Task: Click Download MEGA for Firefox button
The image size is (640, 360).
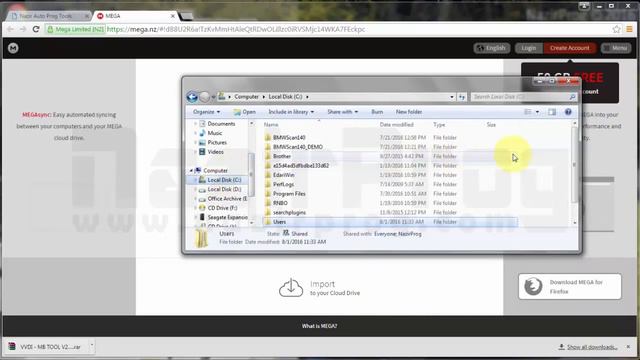Action: coord(570,287)
